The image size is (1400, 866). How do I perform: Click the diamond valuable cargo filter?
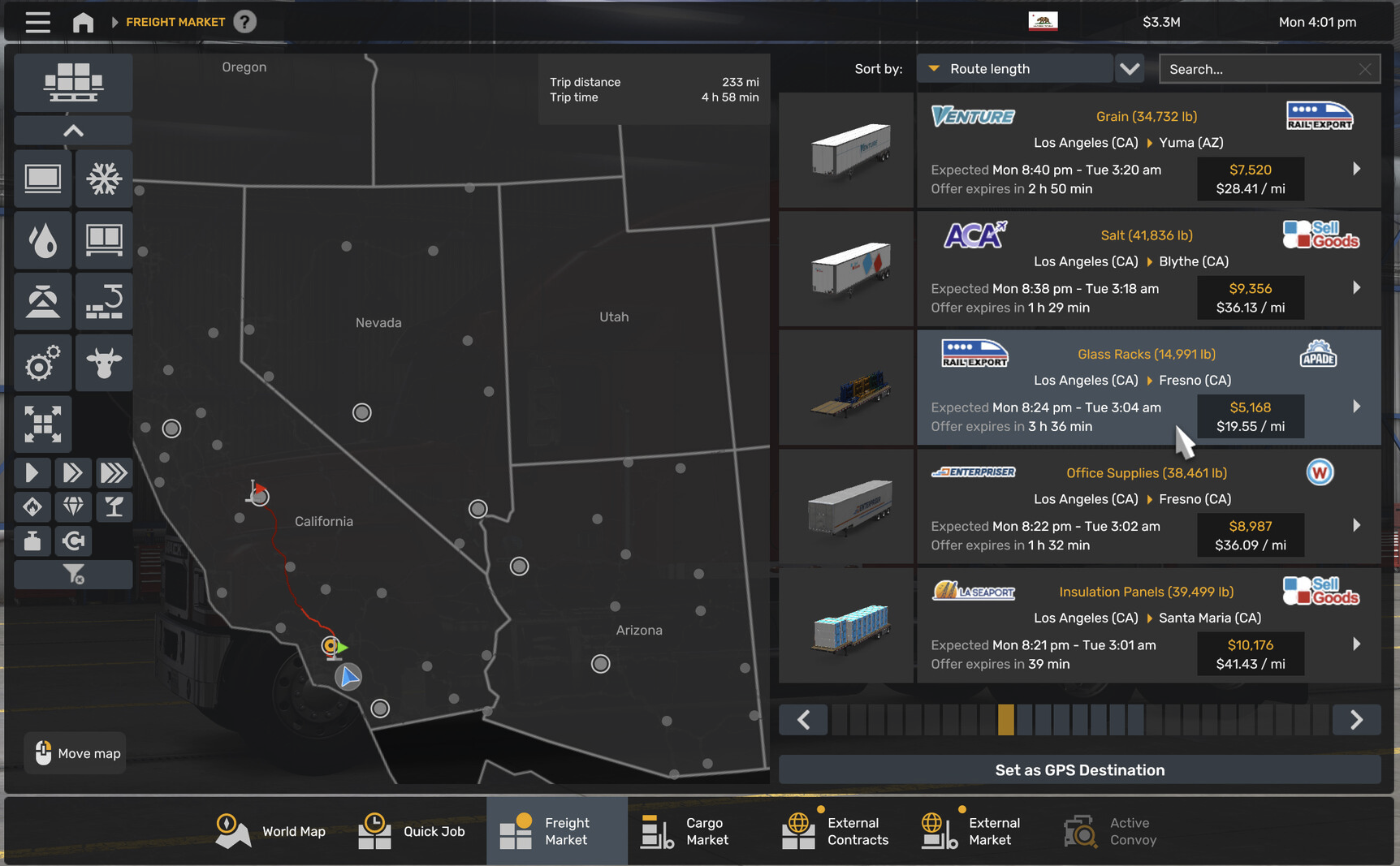pos(73,506)
